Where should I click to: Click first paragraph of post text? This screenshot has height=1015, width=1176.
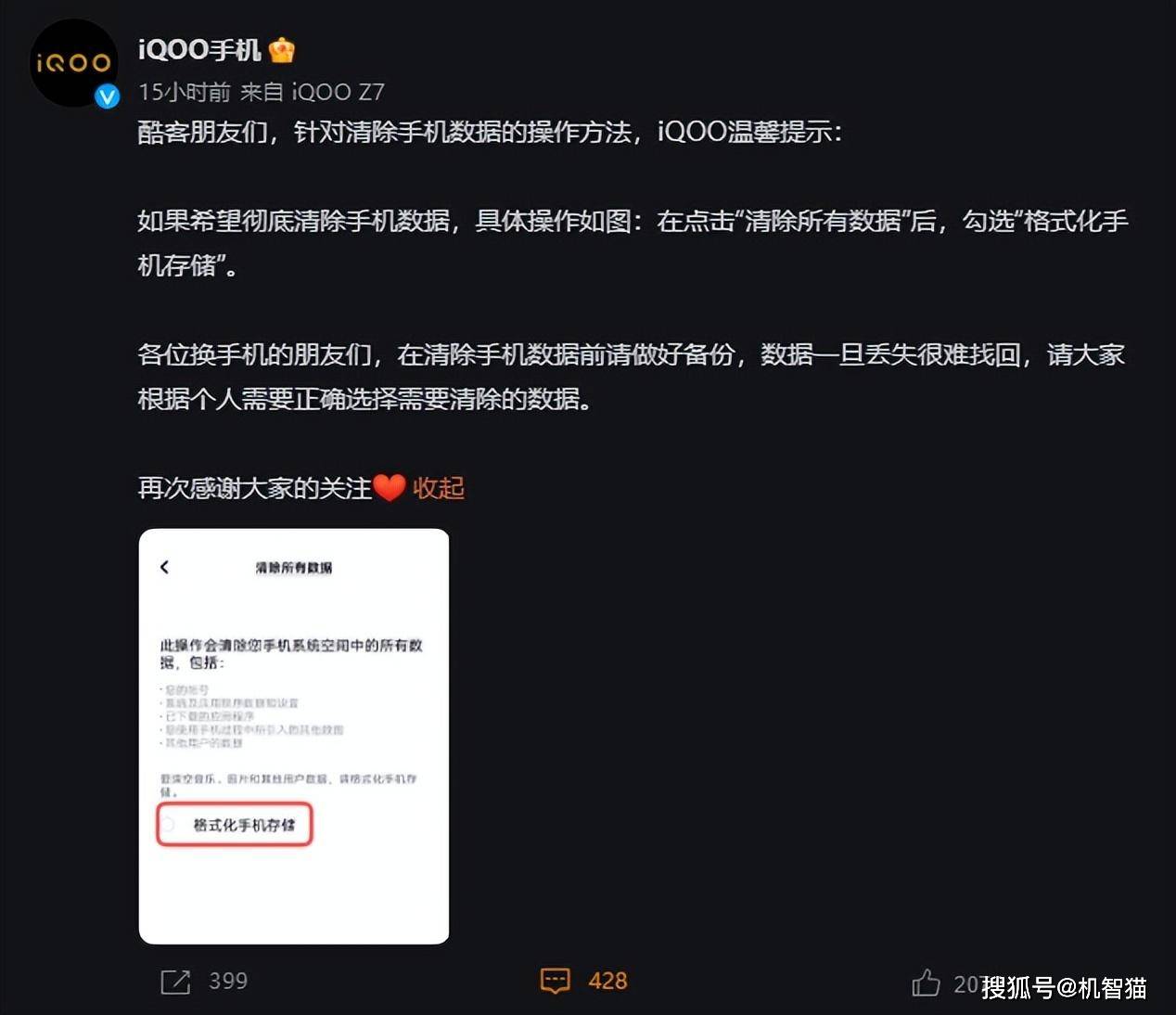pos(490,132)
